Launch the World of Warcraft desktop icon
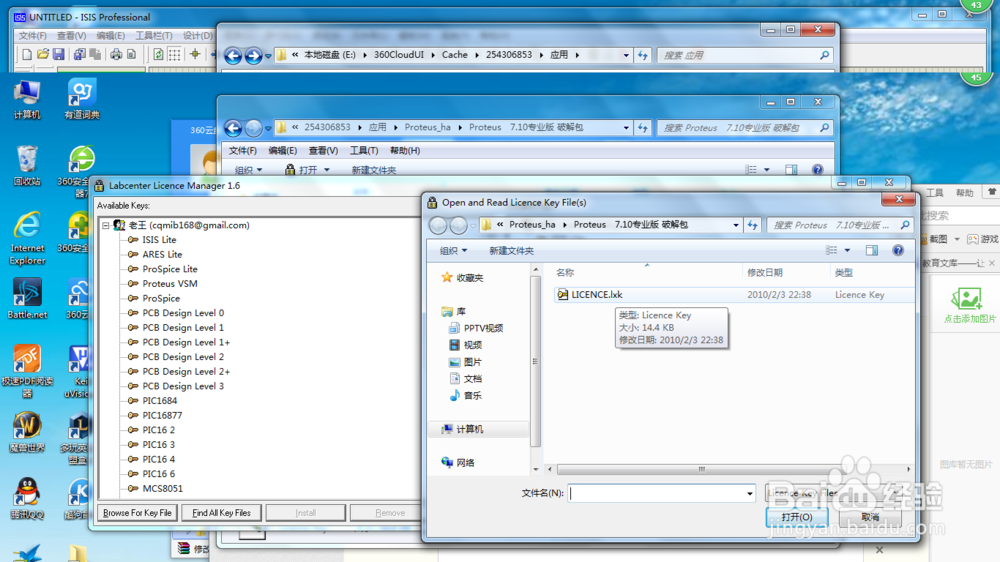This screenshot has height=562, width=1000. coord(27,432)
